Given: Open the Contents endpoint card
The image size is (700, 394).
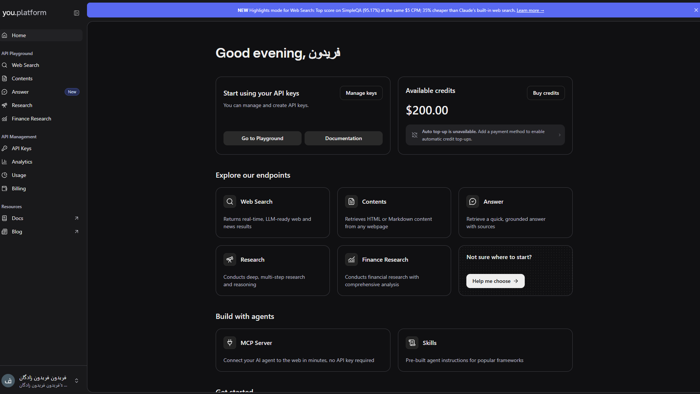Looking at the screenshot, I should click(x=394, y=212).
